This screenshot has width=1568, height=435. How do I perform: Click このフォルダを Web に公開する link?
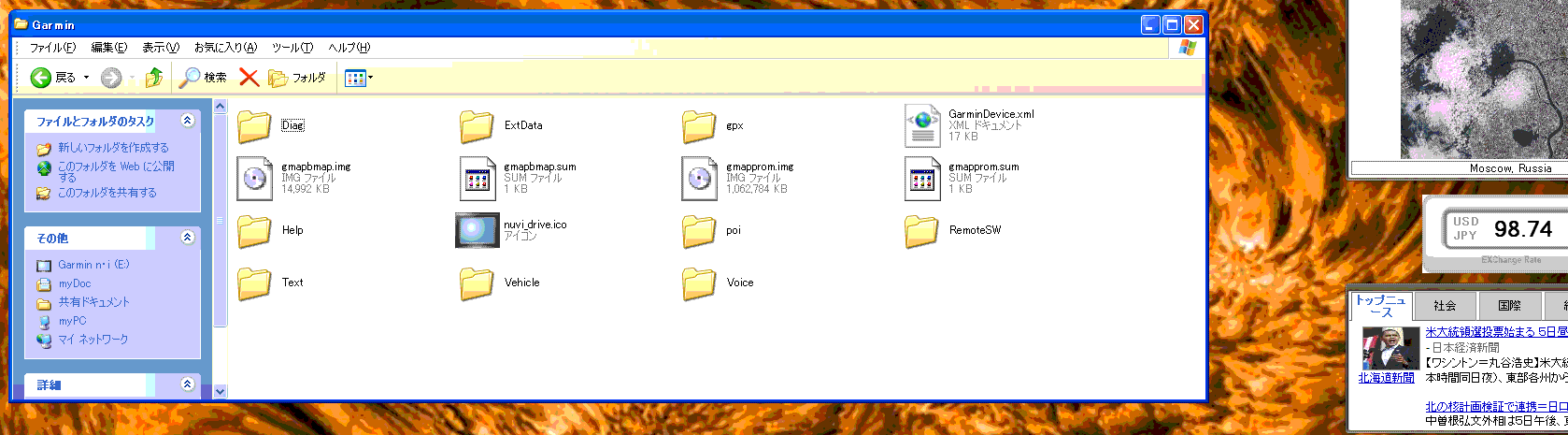[x=116, y=171]
